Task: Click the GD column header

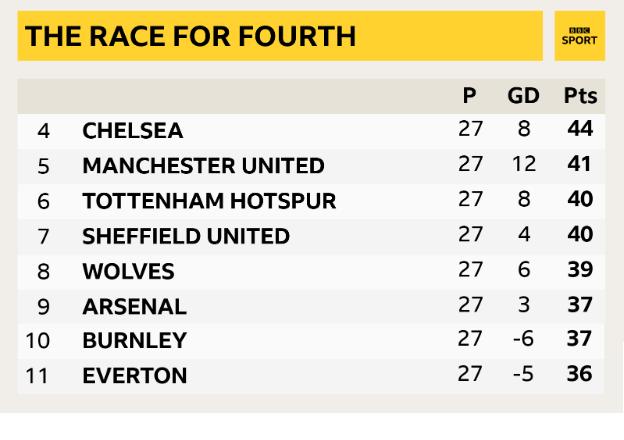Action: click(x=523, y=97)
